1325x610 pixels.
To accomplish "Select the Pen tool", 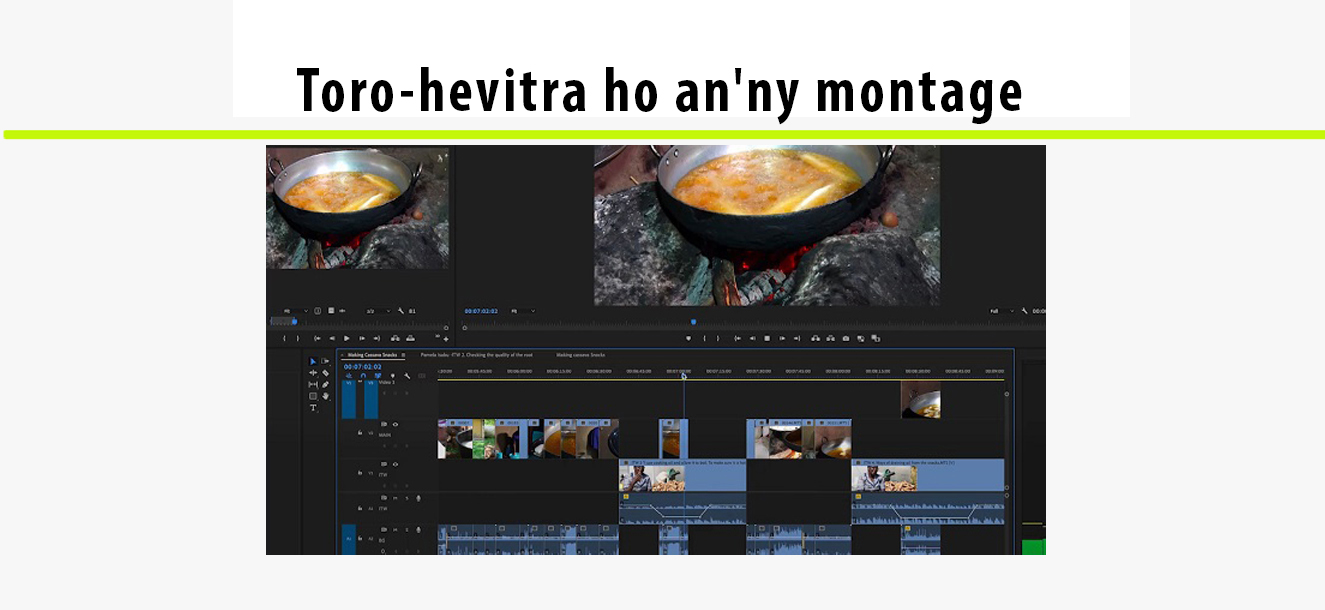I will [x=325, y=385].
